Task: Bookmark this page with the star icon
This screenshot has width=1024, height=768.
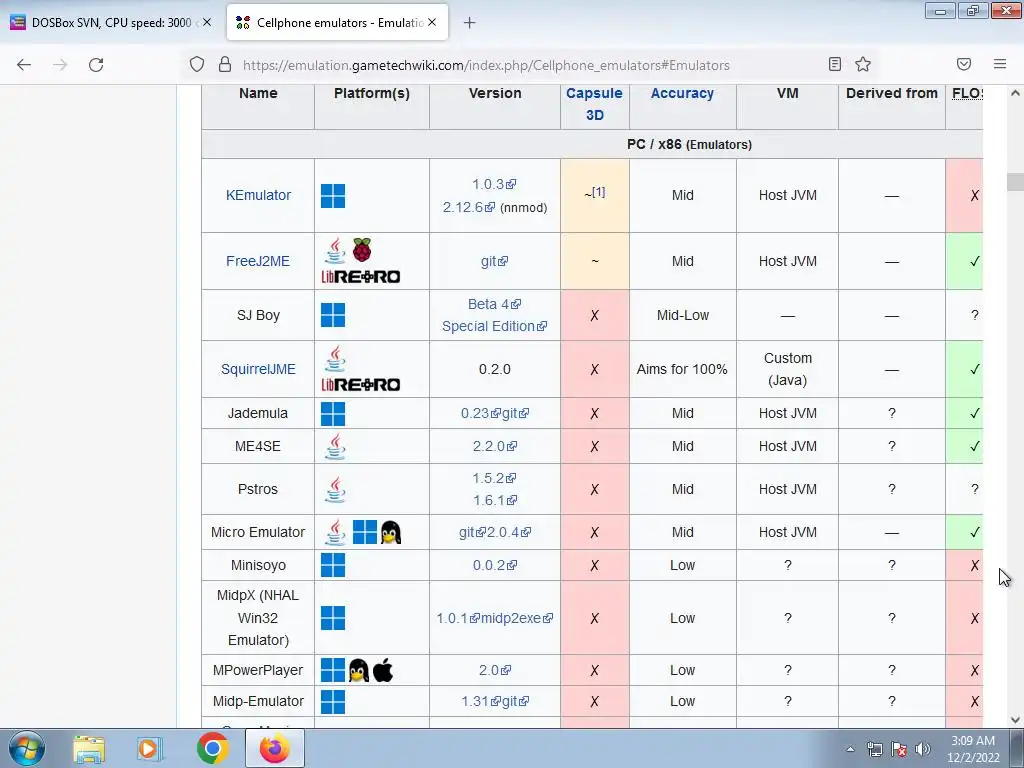Action: pyautogui.click(x=863, y=64)
